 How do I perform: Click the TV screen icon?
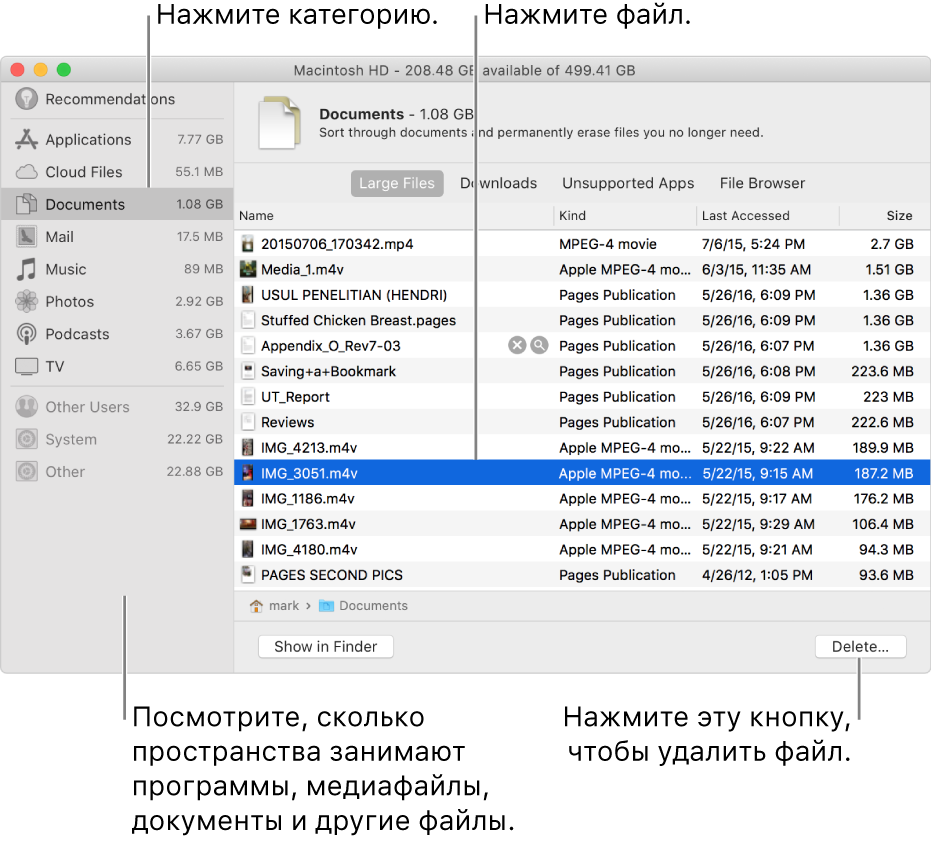(26, 366)
